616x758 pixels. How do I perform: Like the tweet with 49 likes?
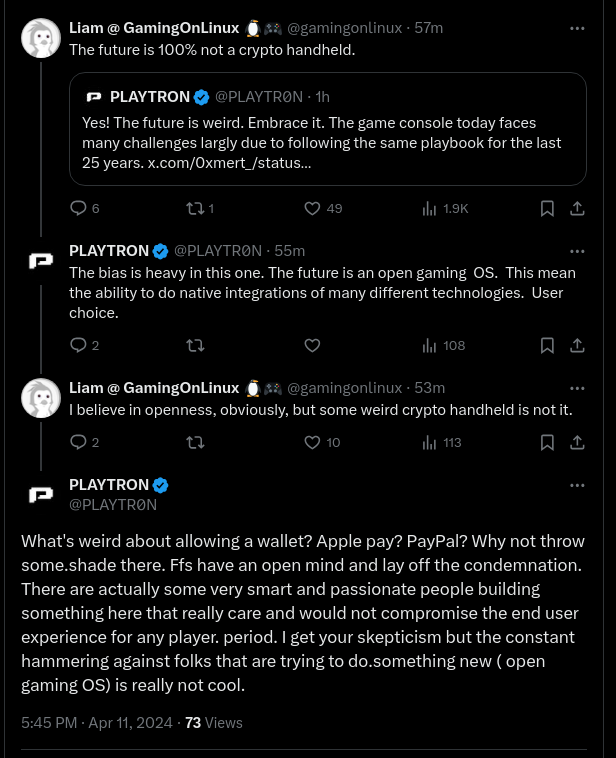pos(312,208)
